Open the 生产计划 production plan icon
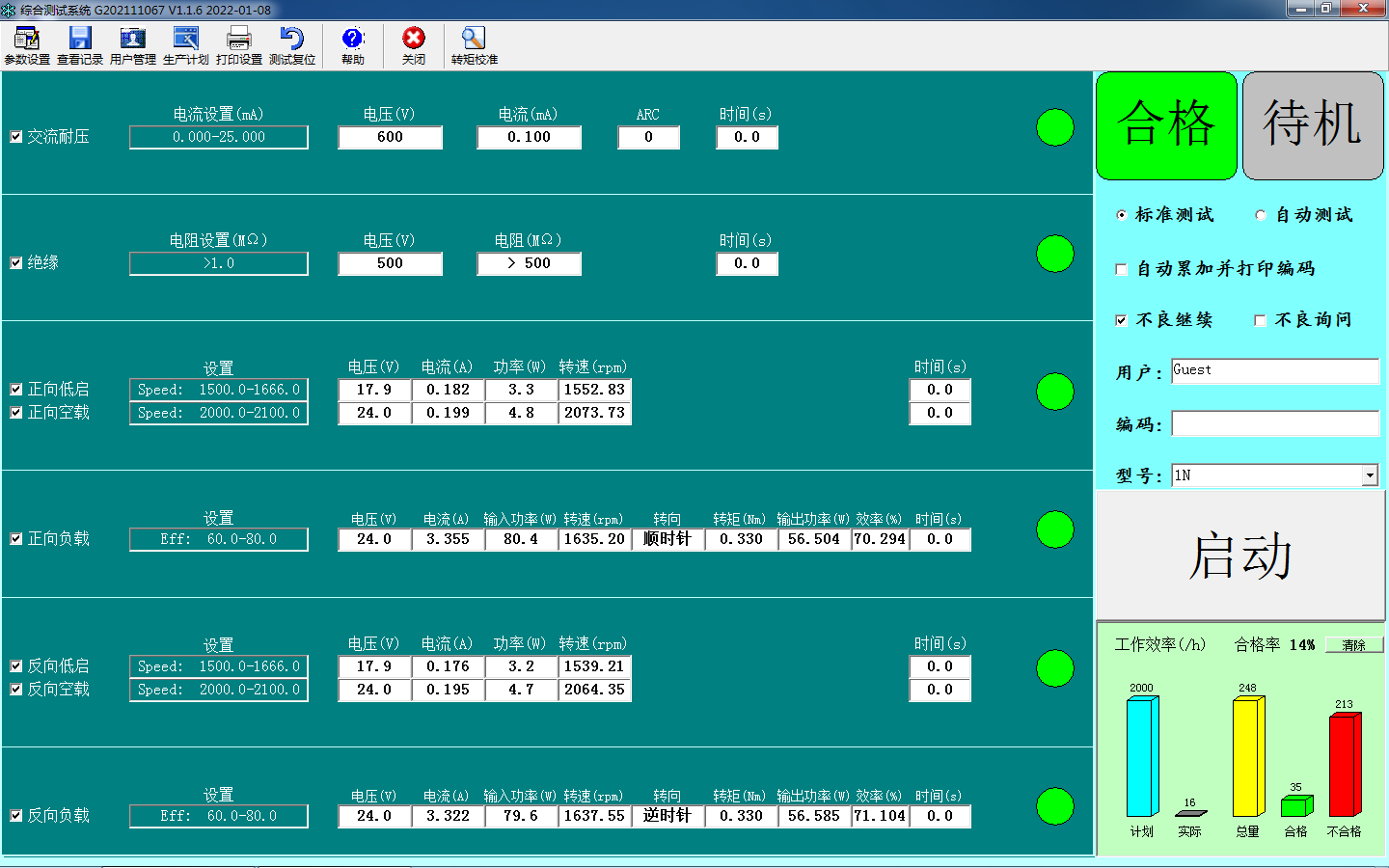1389x868 pixels. click(185, 44)
